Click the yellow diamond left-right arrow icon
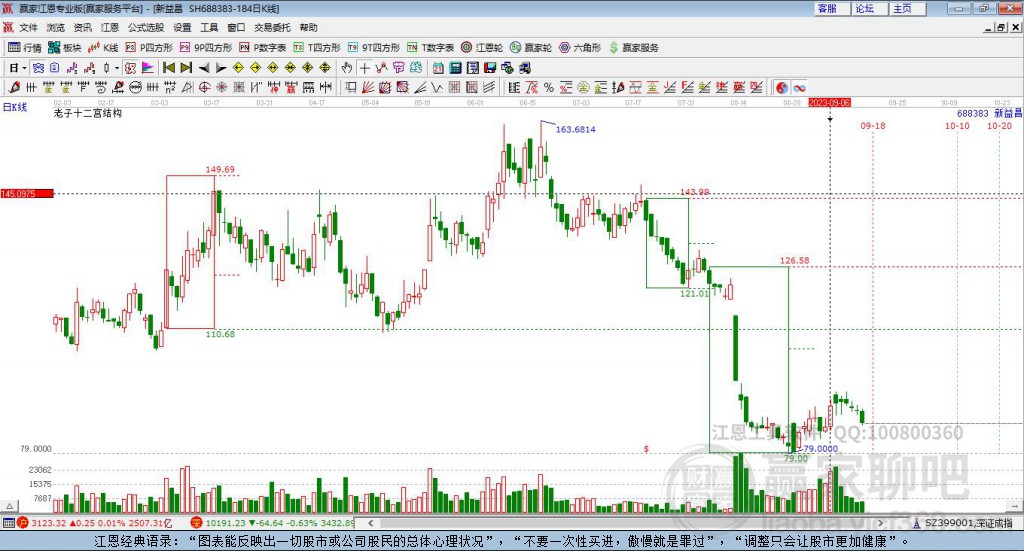The height and width of the screenshot is (551, 1024). point(273,68)
